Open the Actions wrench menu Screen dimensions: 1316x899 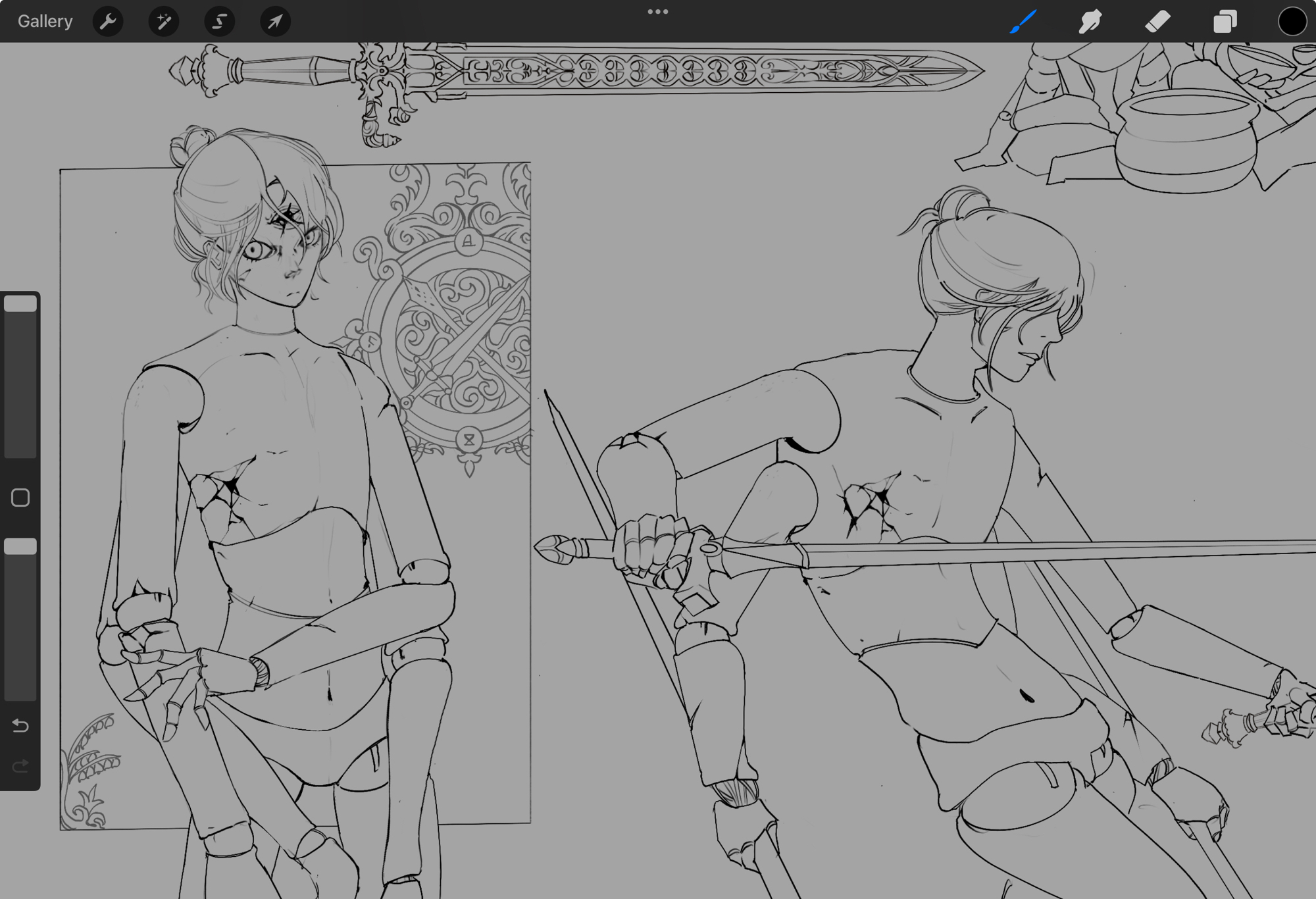(x=109, y=21)
